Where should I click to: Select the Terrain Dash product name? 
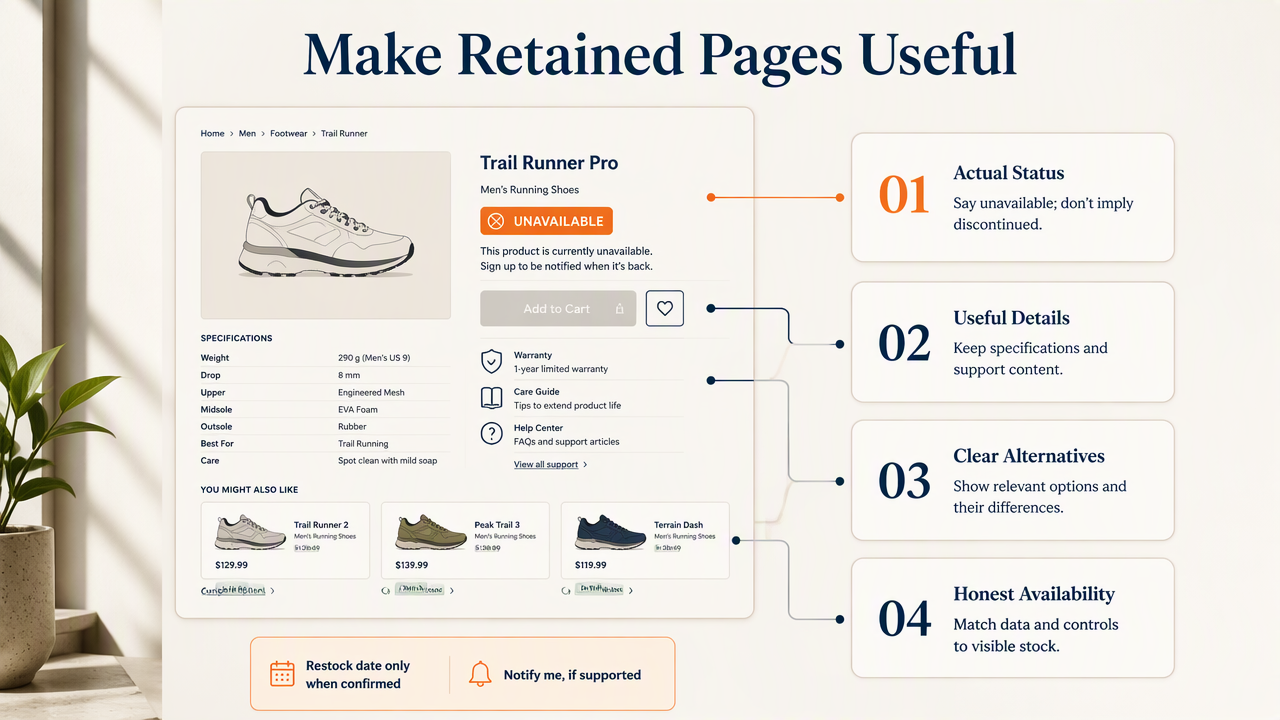679,525
